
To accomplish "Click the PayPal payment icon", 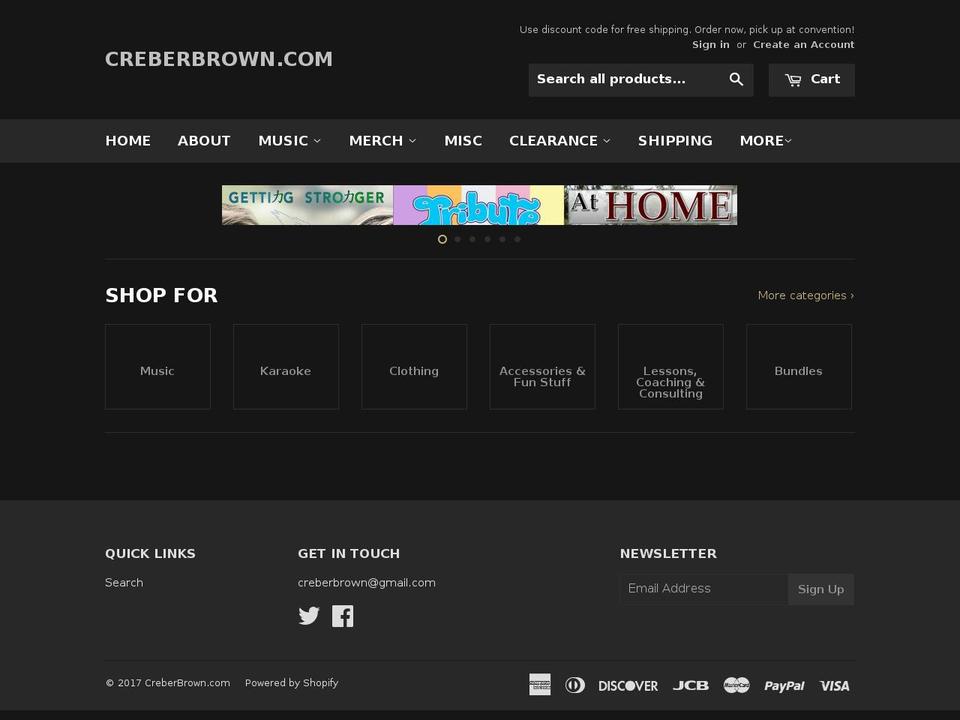I will coord(784,686).
